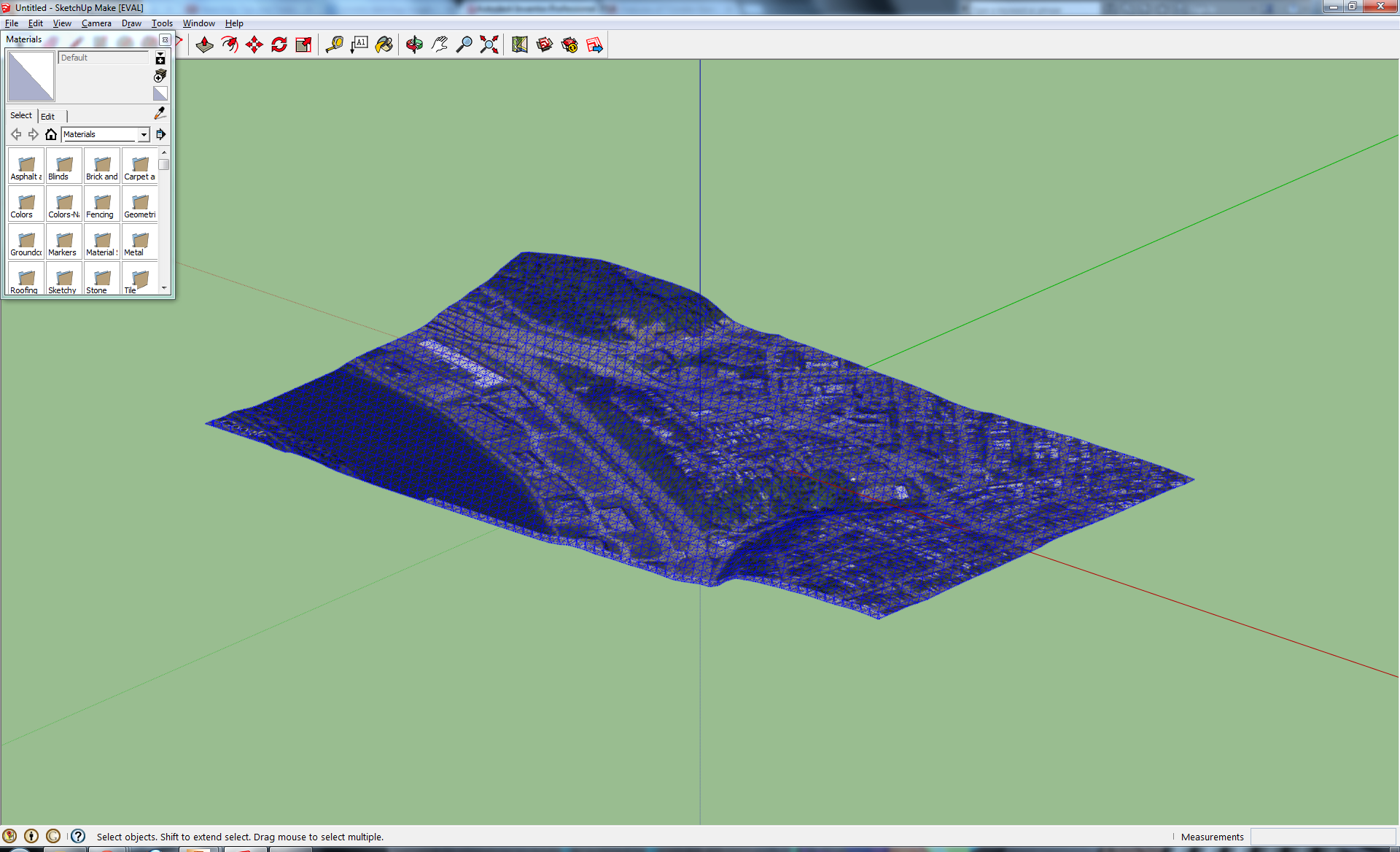Open the Edit menu
This screenshot has width=1400, height=852.
pos(36,23)
